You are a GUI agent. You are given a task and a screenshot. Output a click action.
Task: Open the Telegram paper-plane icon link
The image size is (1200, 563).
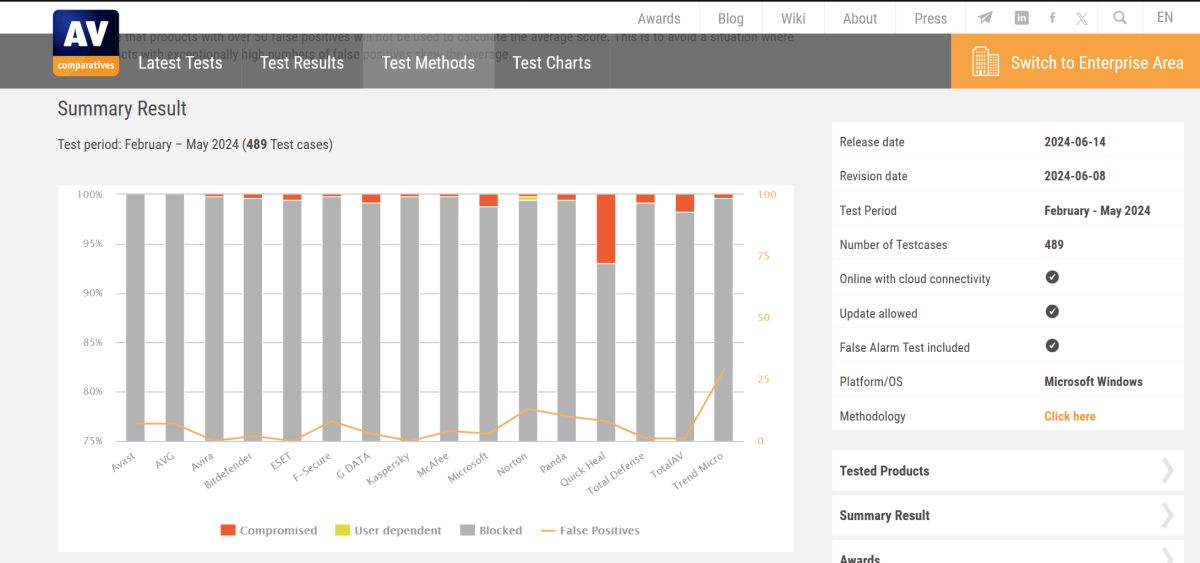[986, 18]
